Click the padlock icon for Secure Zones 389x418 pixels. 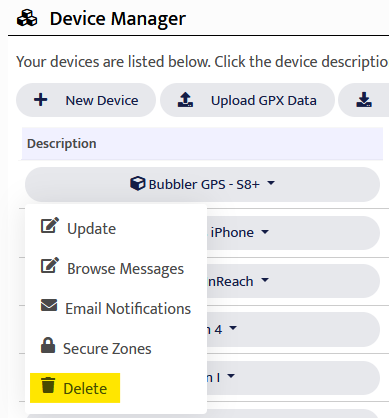(48, 345)
